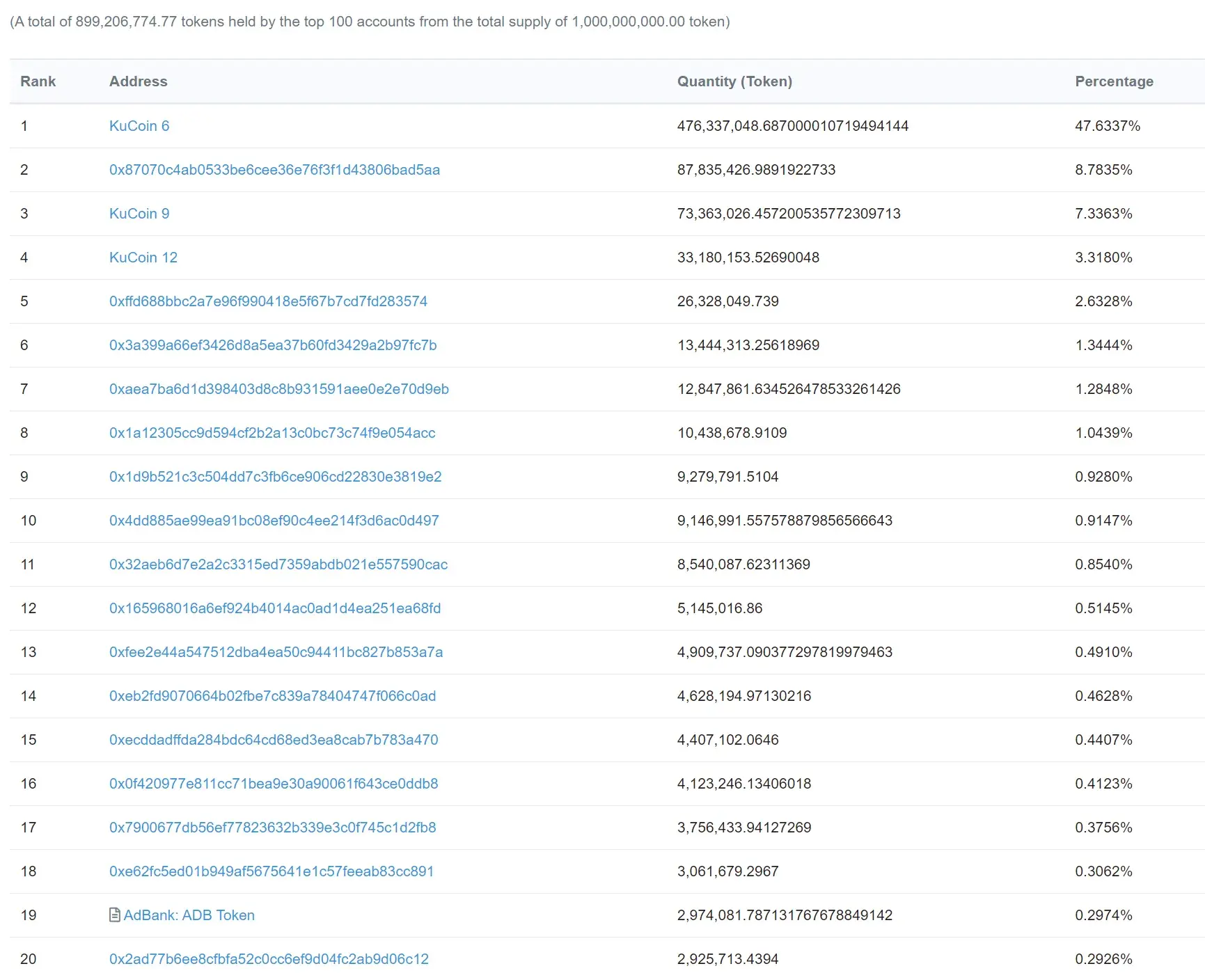
Task: Open address 0xfee2e44a547512dba4ea50c94411bc827b853a7a
Action: (276, 652)
